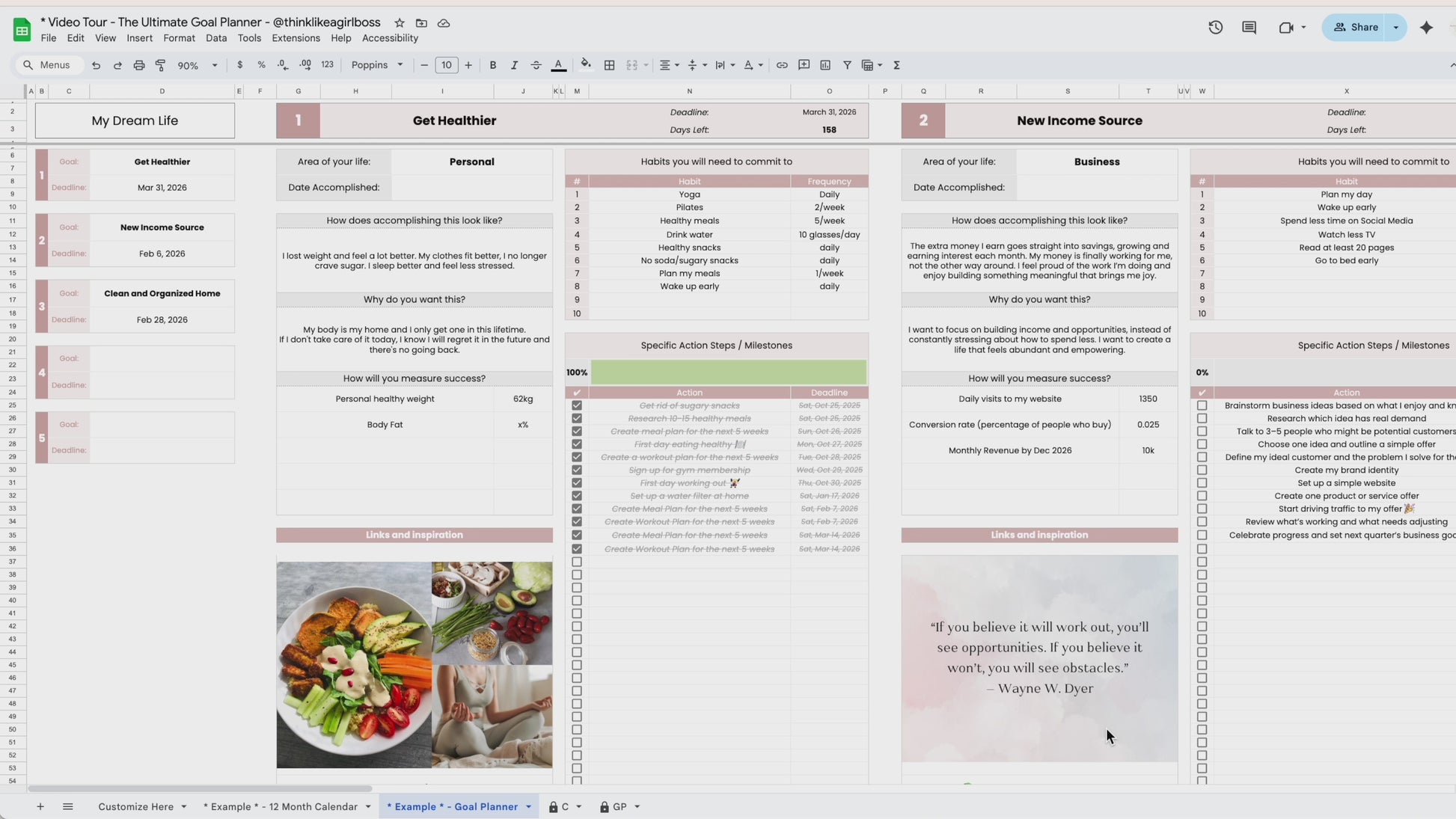Screen dimensions: 1456x819
Task: Click the insert chart icon
Action: [825, 65]
